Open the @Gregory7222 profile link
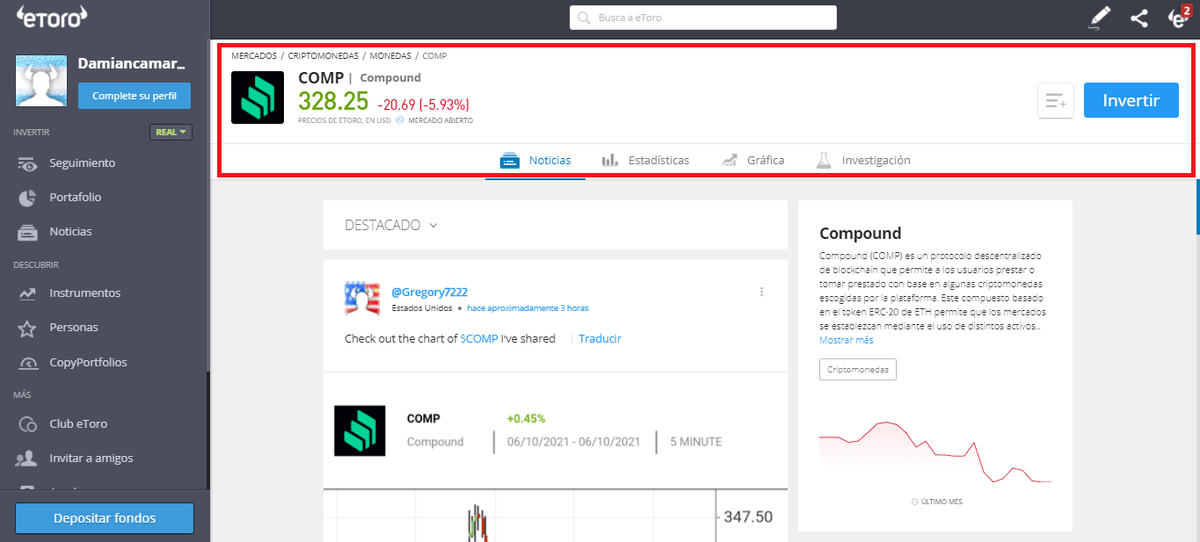Viewport: 1200px width, 542px height. [x=429, y=291]
